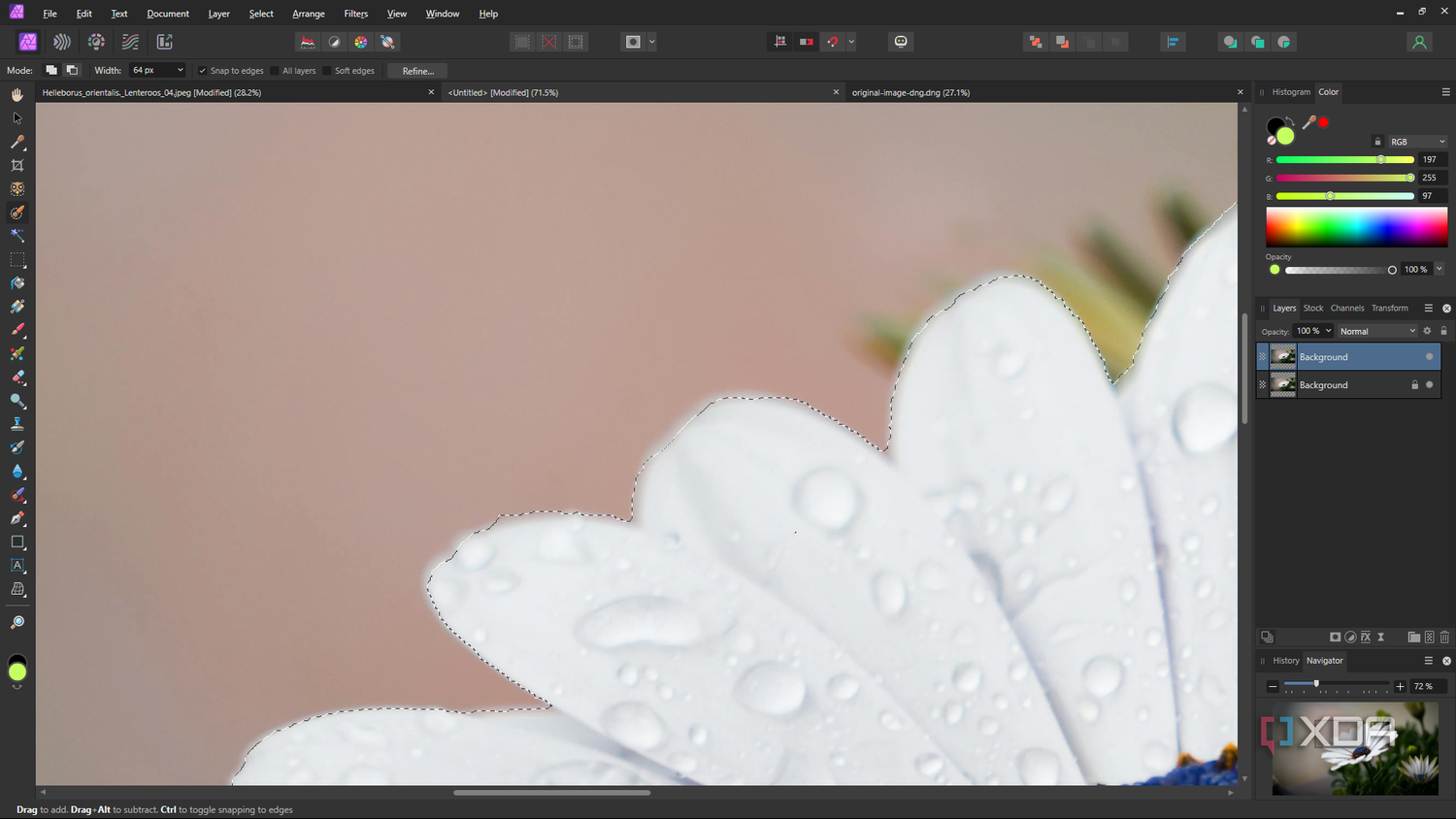Set selection Mode to Add
Screen dimensions: 1456x819
pos(51,70)
